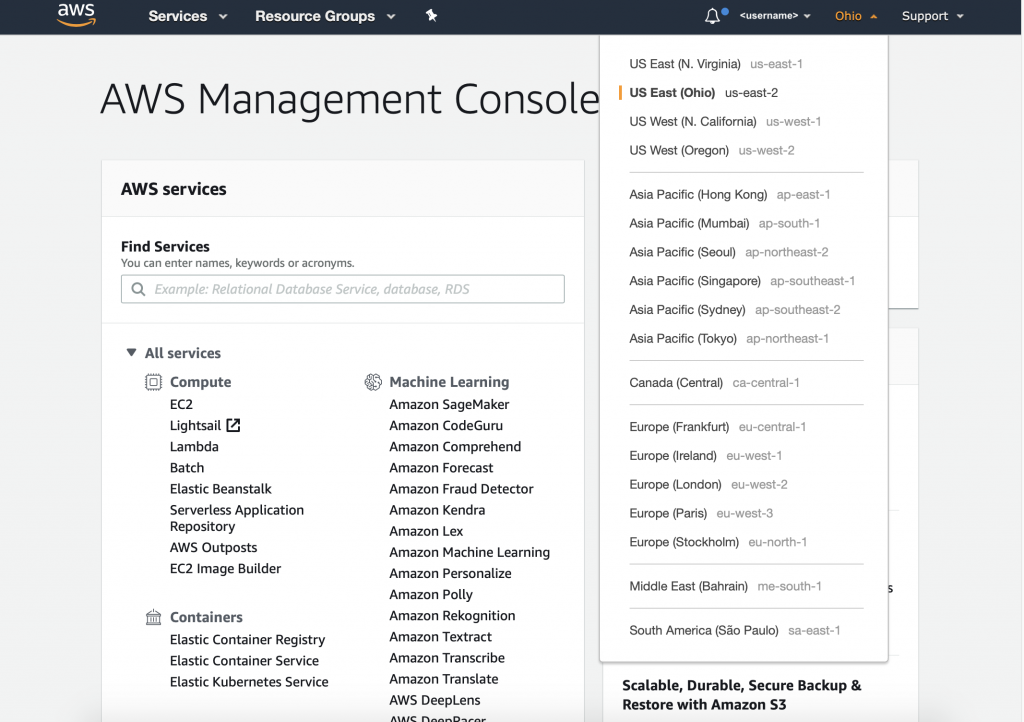Click the Machine Learning category icon
Screen dimensions: 1024x722
(x=373, y=382)
